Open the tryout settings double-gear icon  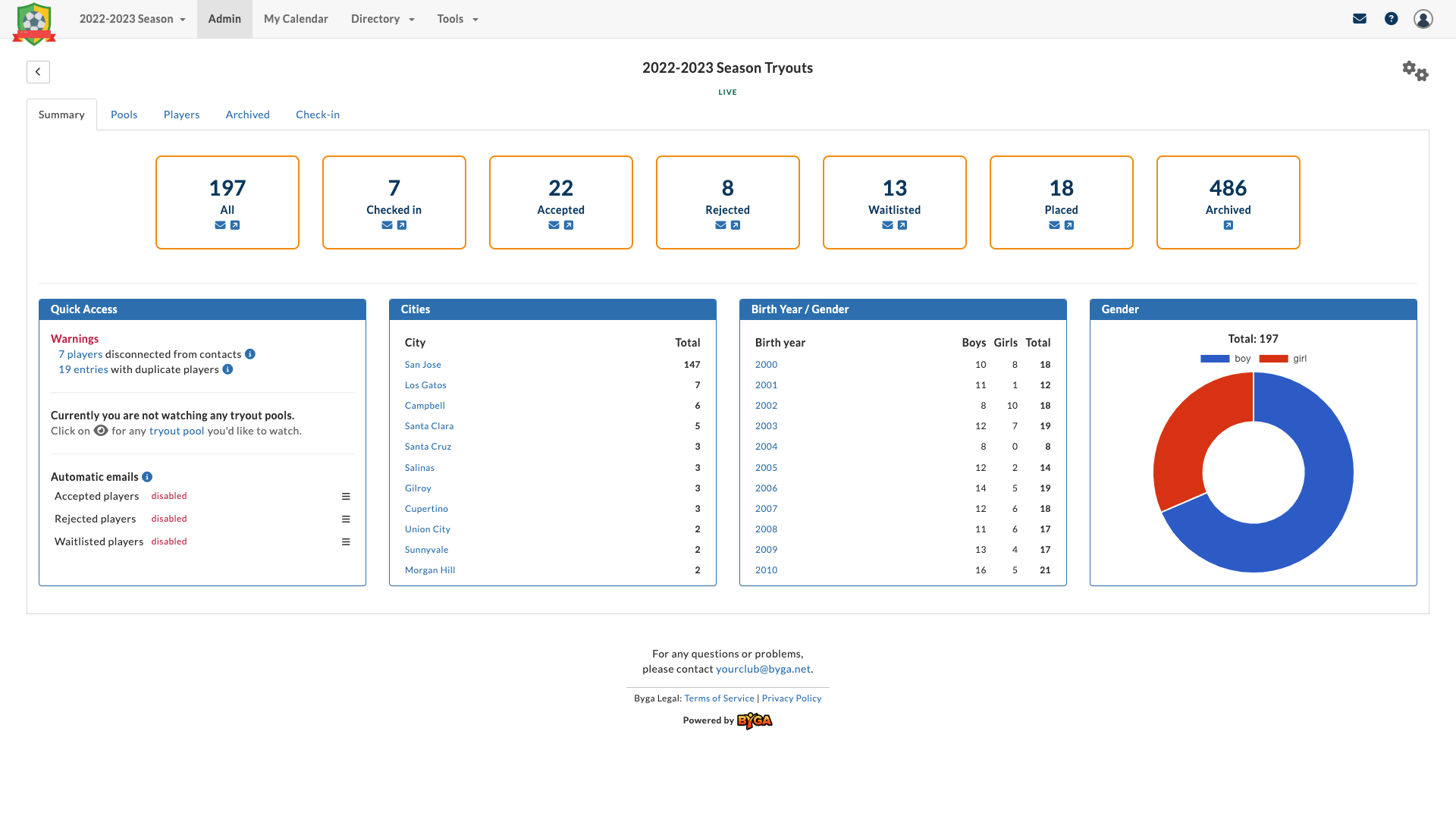[1415, 71]
